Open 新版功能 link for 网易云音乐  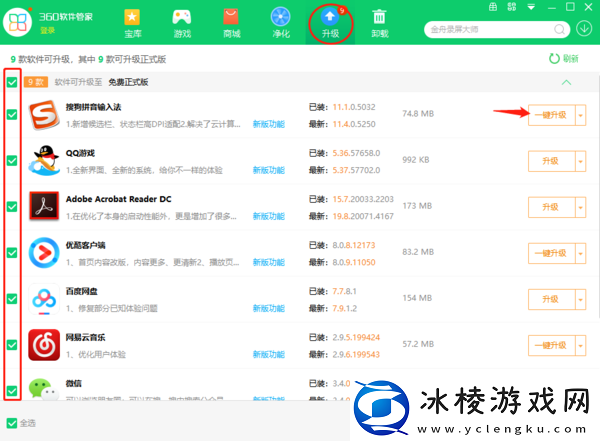click(269, 354)
